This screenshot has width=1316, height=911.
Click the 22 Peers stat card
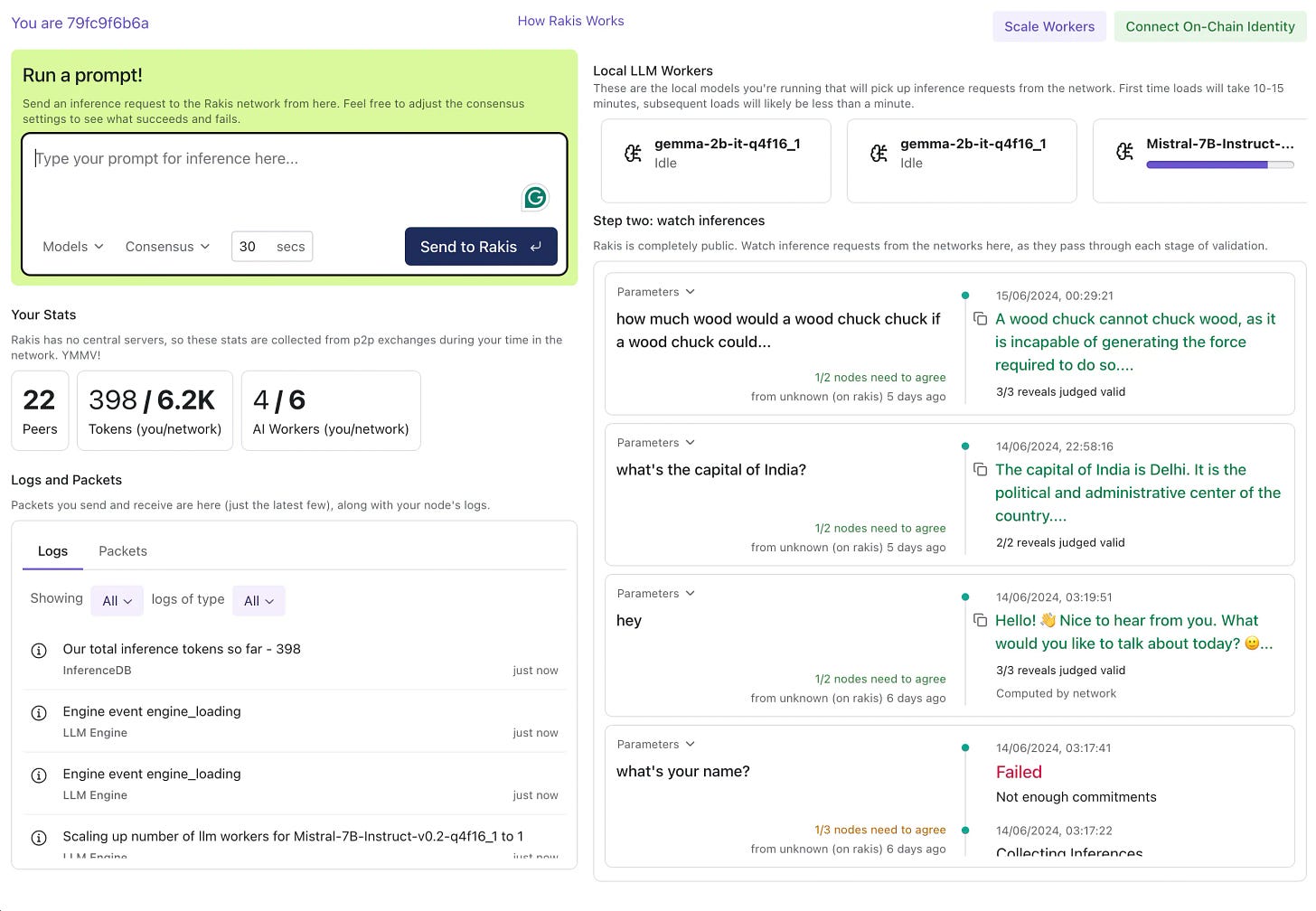point(40,410)
